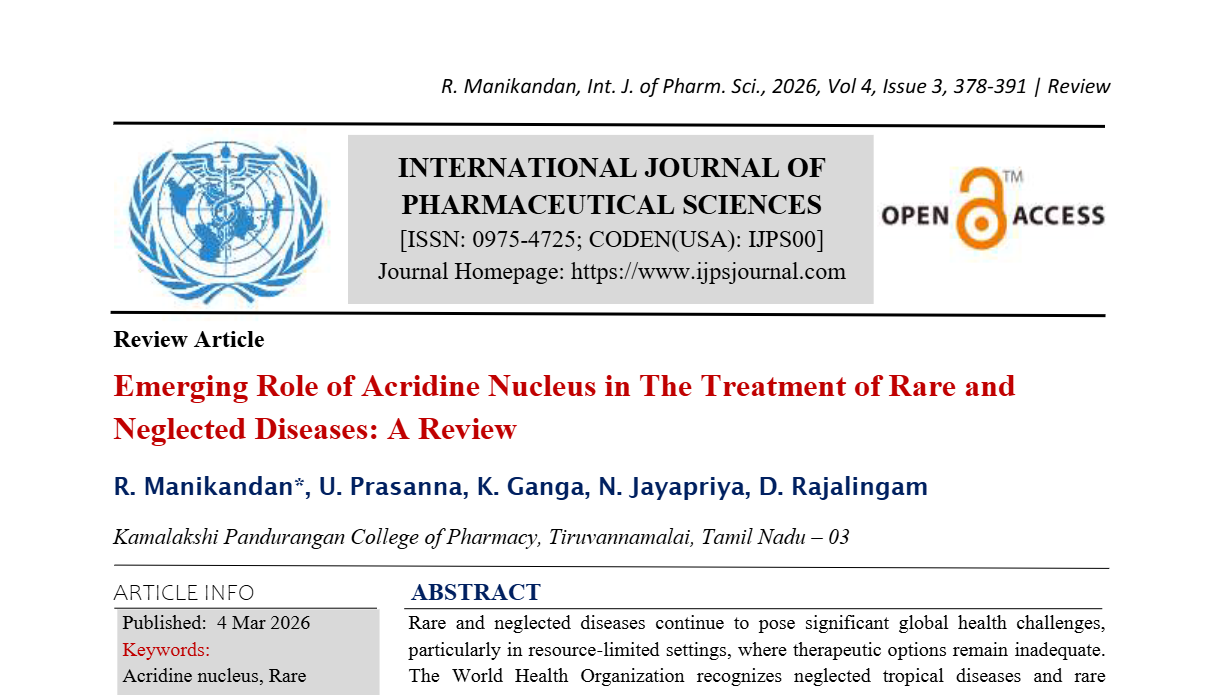Switch to the ABSTRACT section header
Viewport: 1220px width, 695px height.
[473, 592]
